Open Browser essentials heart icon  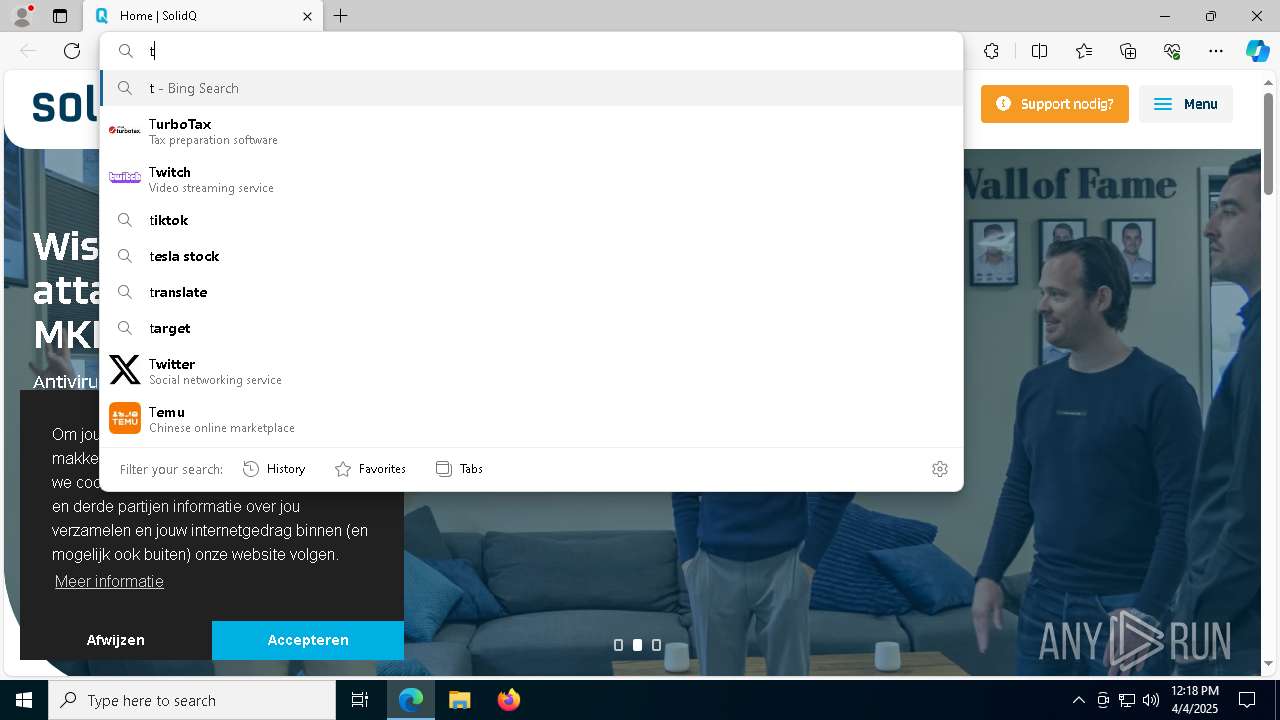[1172, 51]
